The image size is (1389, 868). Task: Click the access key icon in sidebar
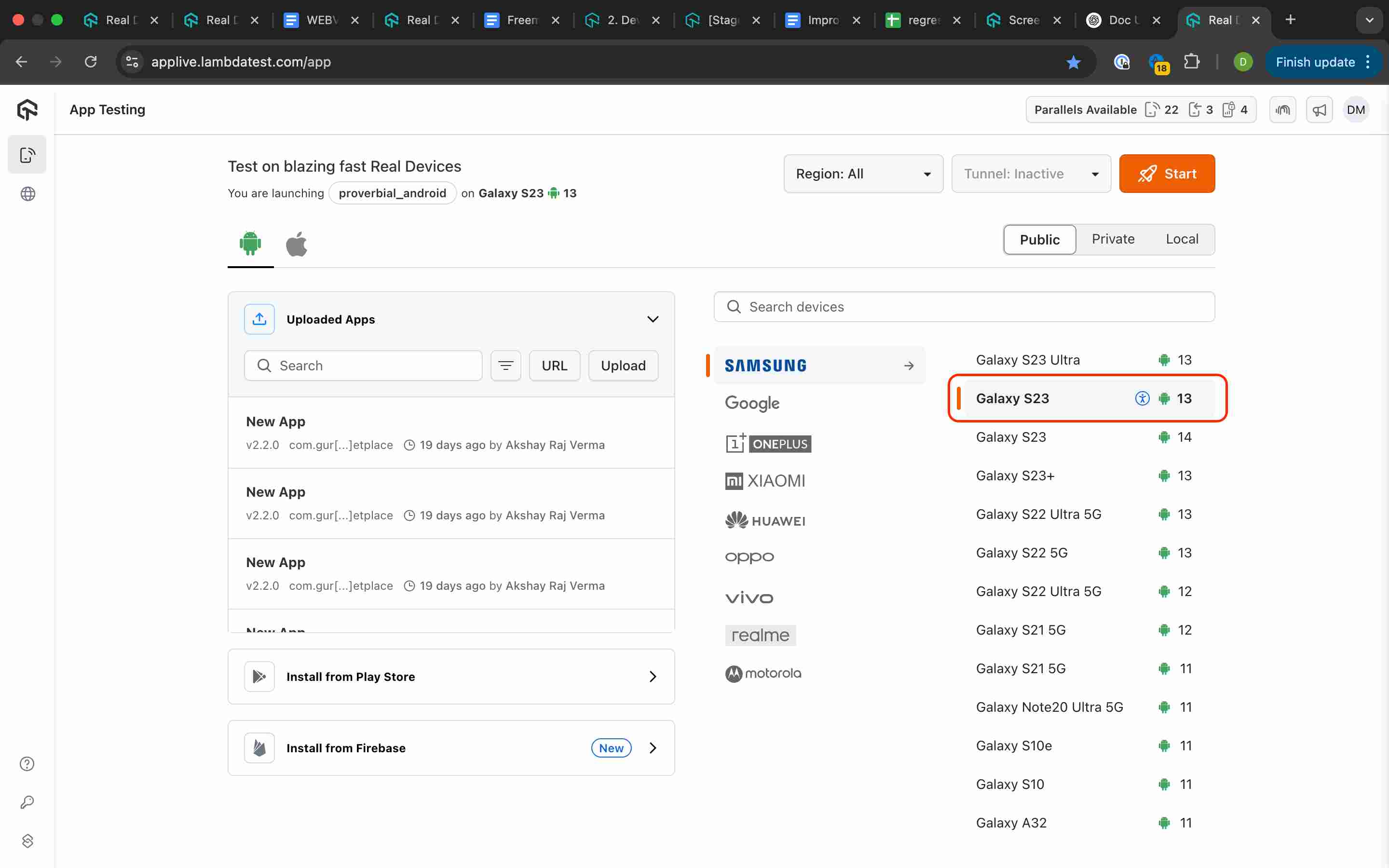27,802
